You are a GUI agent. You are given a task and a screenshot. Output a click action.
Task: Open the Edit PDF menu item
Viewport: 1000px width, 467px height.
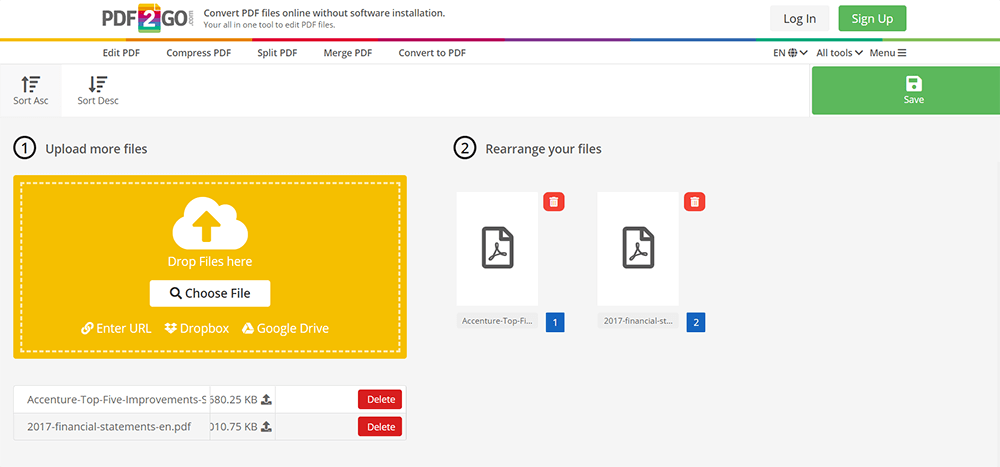tap(121, 53)
